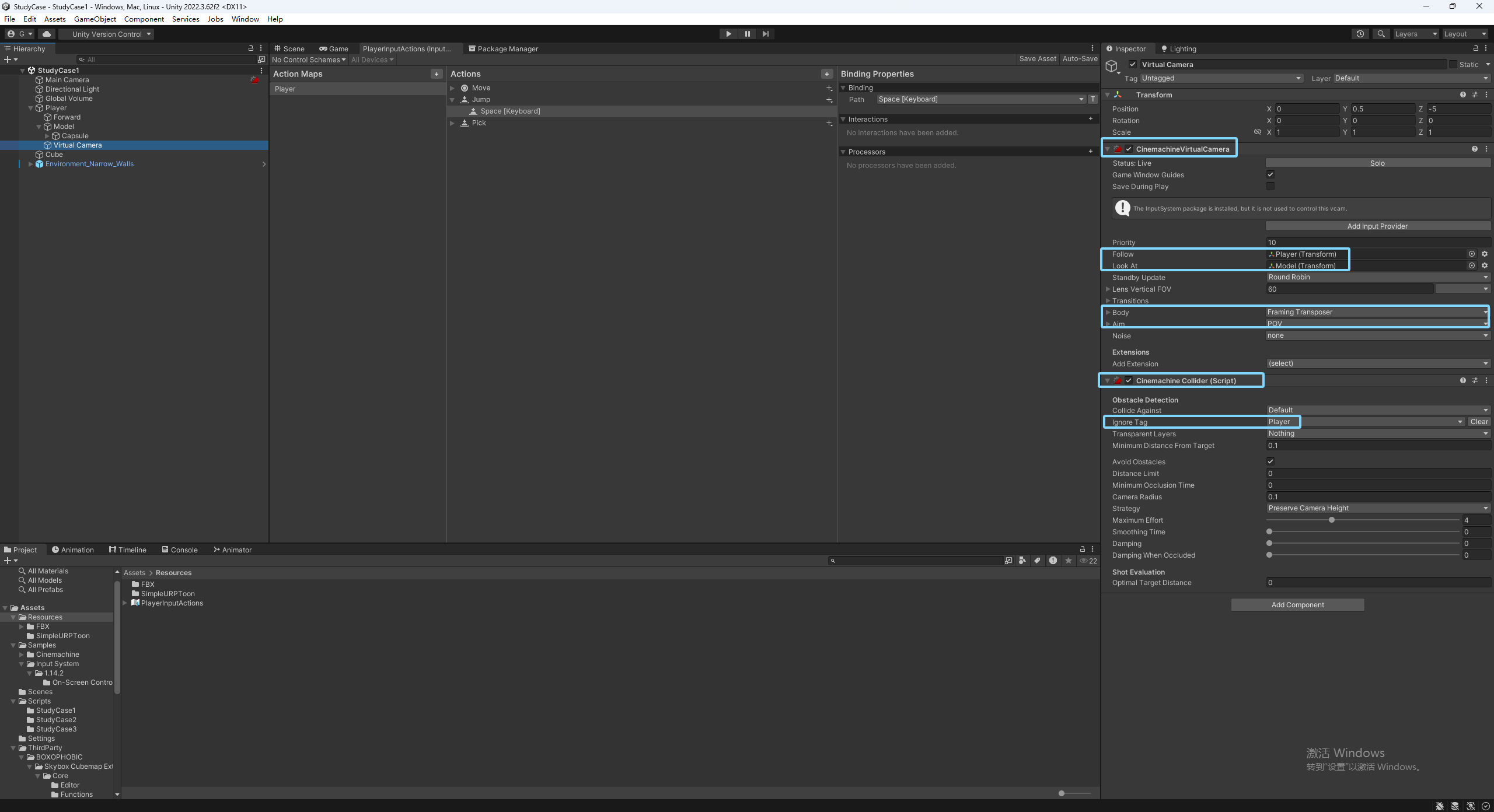Open the Strategy dropdown
Screen dimensions: 1494x812
click(x=1377, y=508)
